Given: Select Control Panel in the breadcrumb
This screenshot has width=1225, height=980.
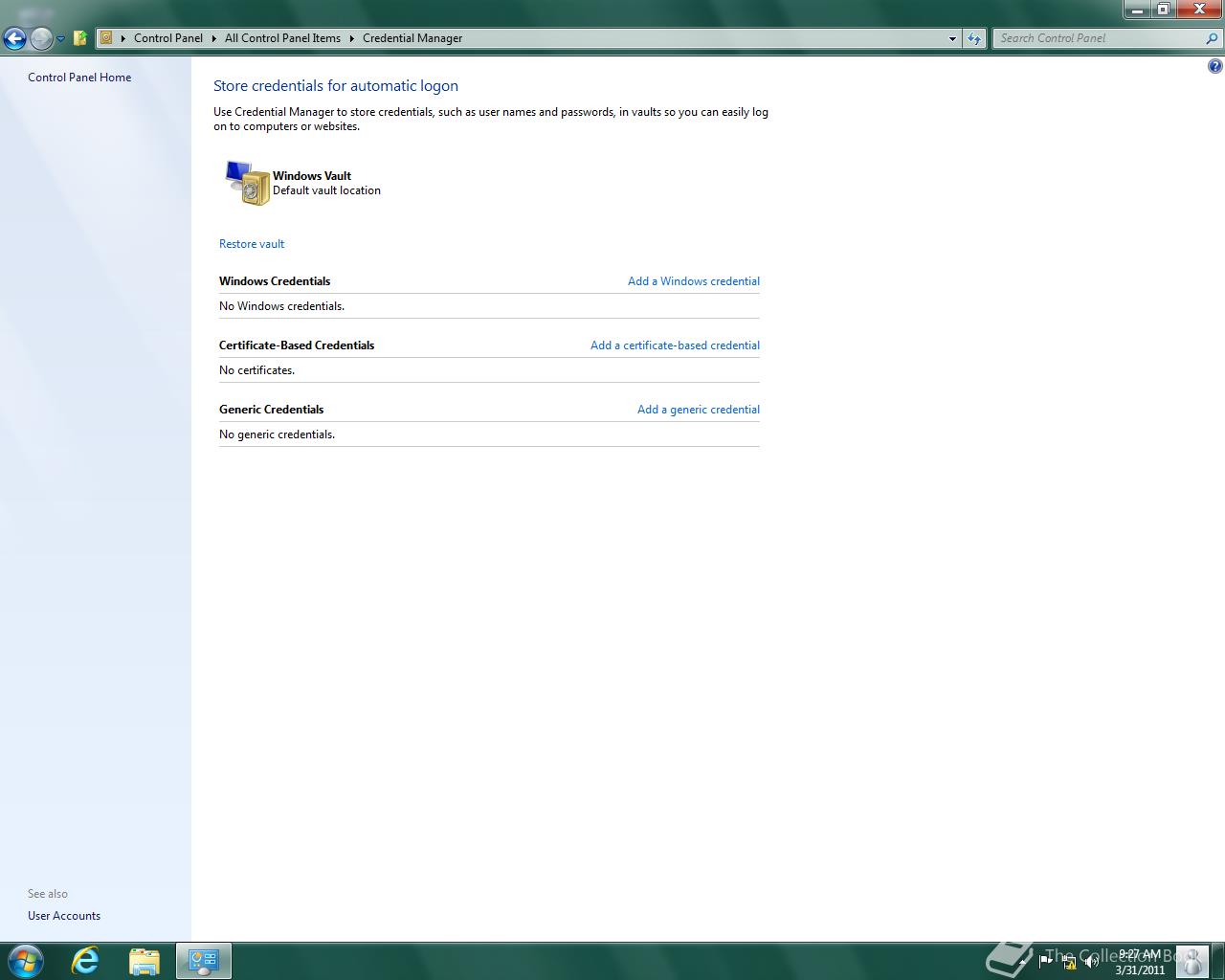Looking at the screenshot, I should click(x=168, y=38).
